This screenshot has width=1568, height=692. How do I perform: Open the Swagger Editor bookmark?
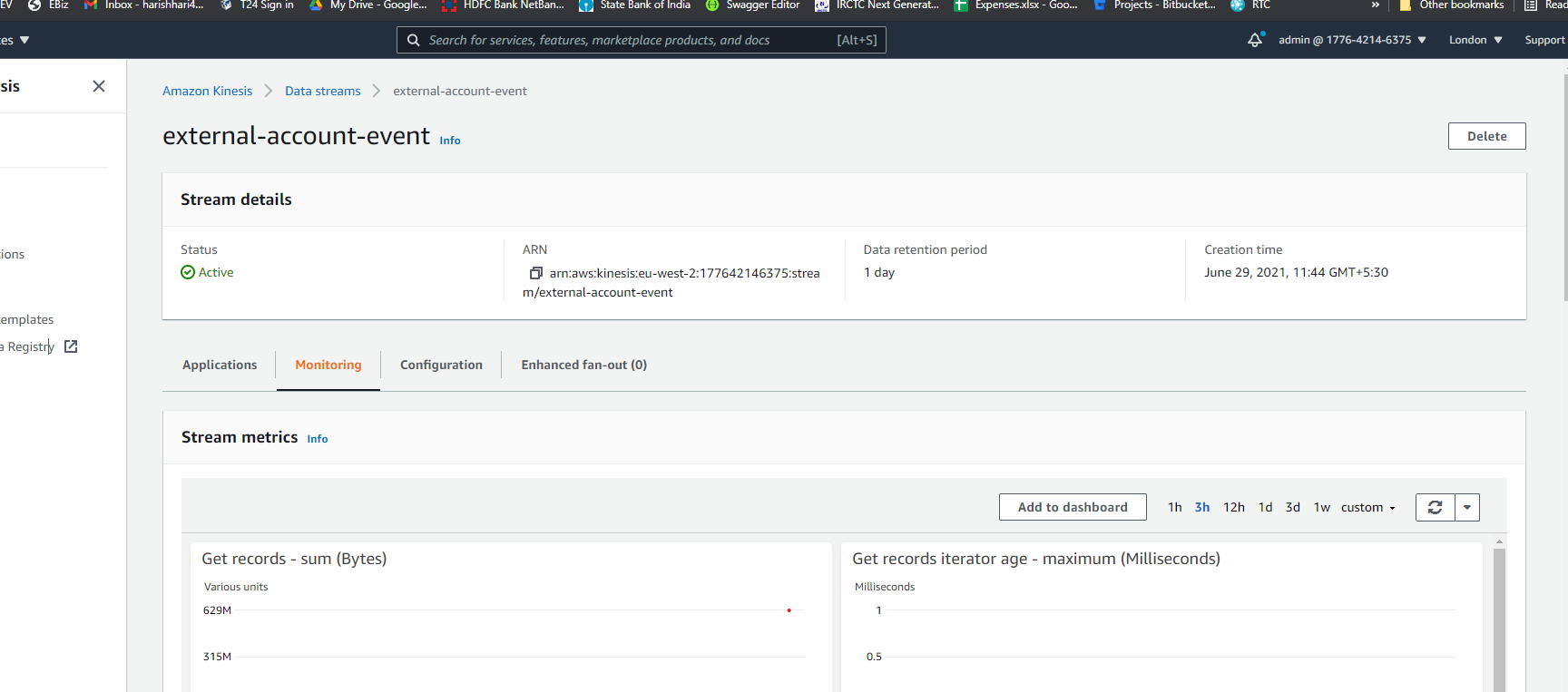coord(752,5)
